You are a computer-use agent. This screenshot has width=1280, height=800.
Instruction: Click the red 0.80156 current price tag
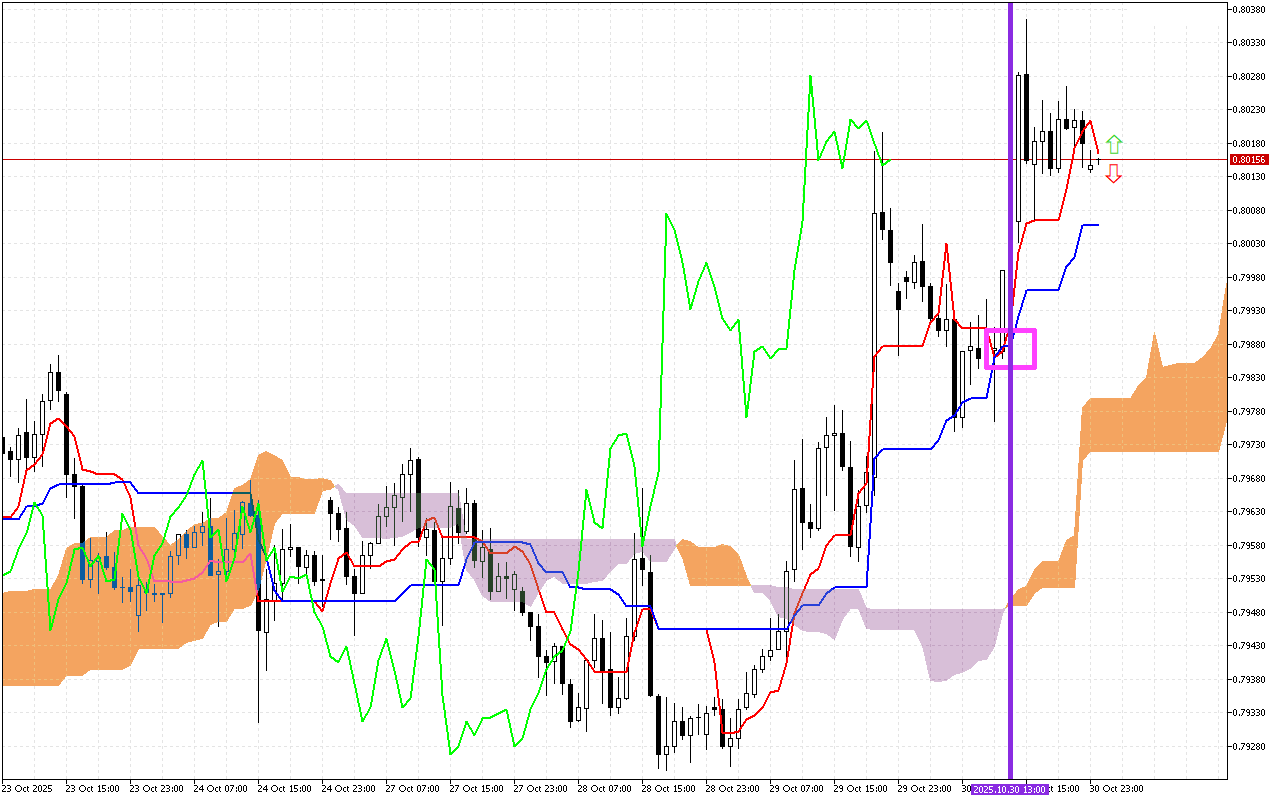(1248, 159)
